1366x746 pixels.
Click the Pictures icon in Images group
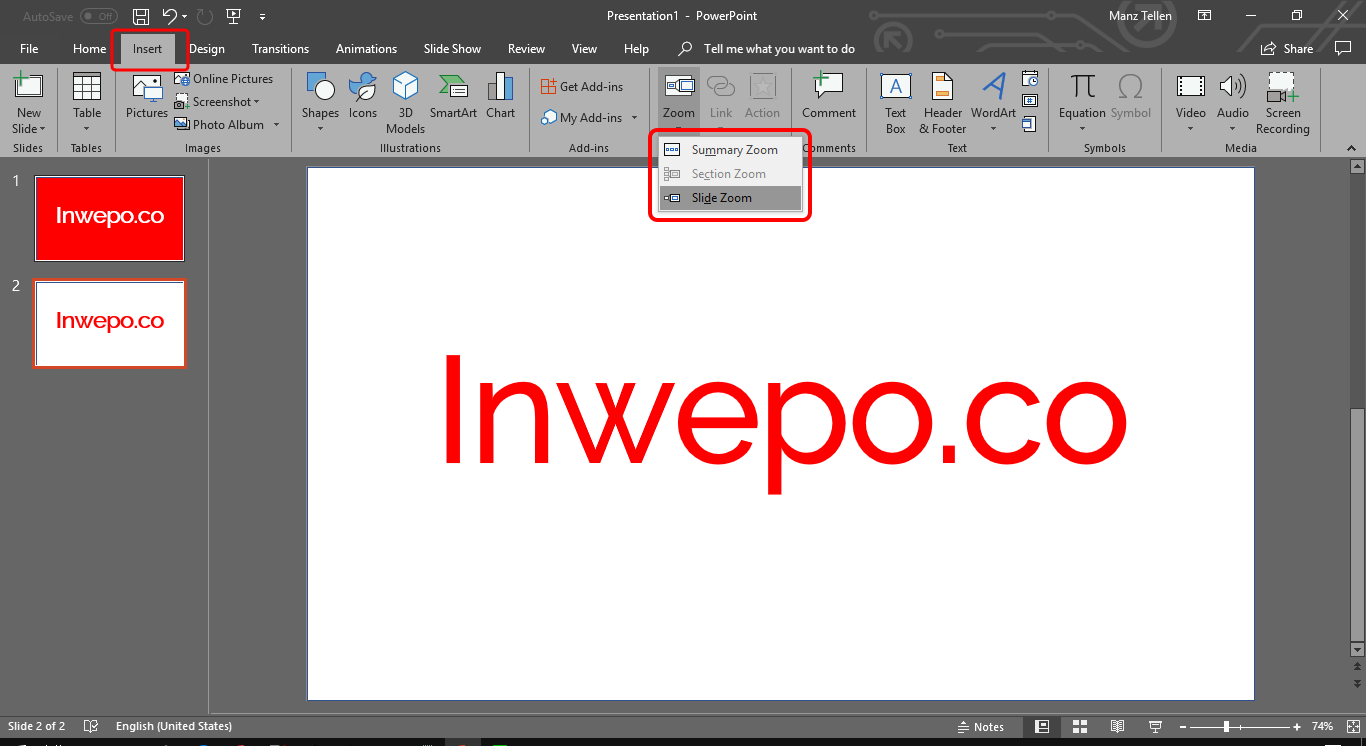point(147,96)
